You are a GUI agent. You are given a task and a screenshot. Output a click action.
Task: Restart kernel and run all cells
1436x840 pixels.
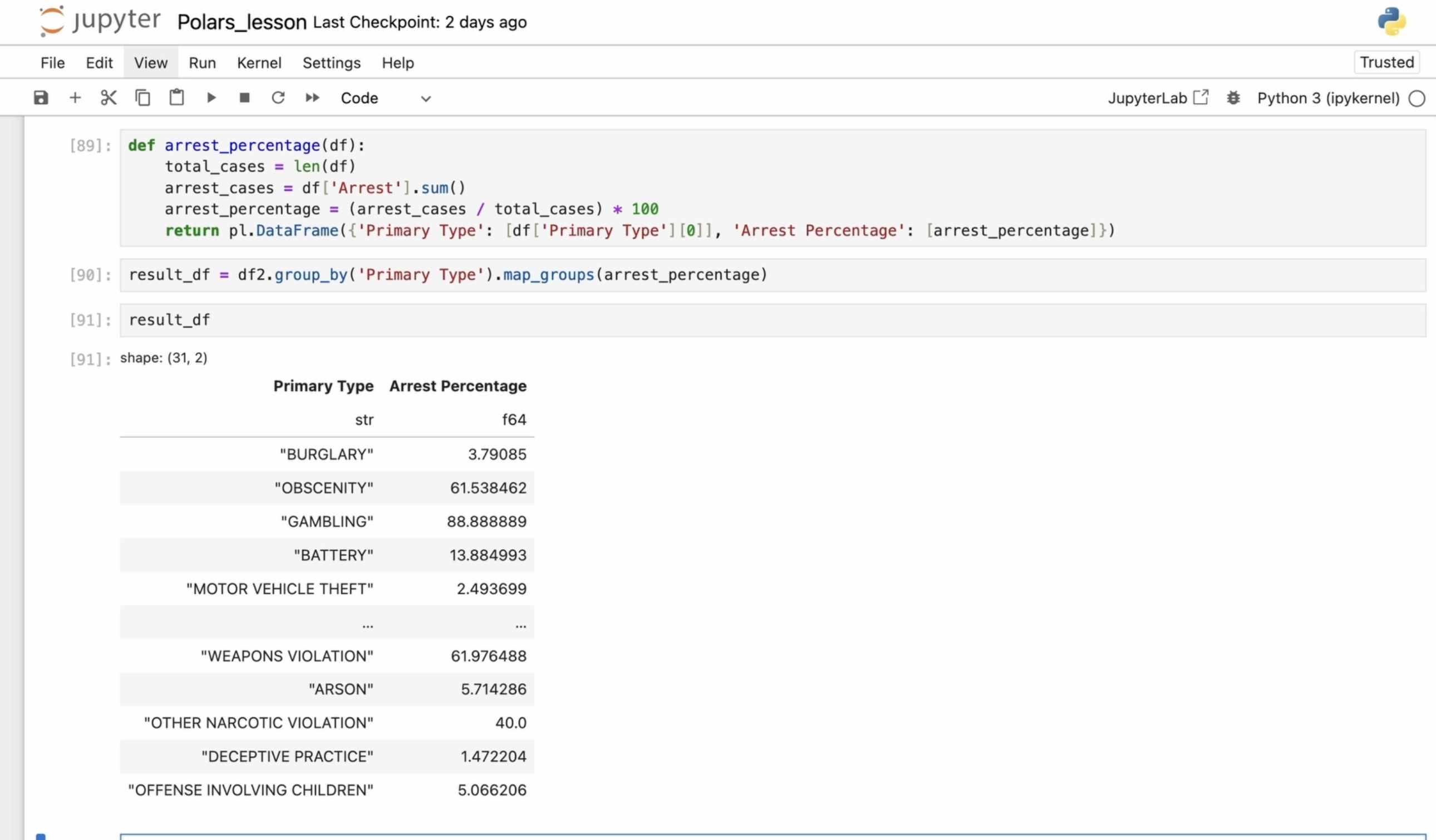point(312,98)
